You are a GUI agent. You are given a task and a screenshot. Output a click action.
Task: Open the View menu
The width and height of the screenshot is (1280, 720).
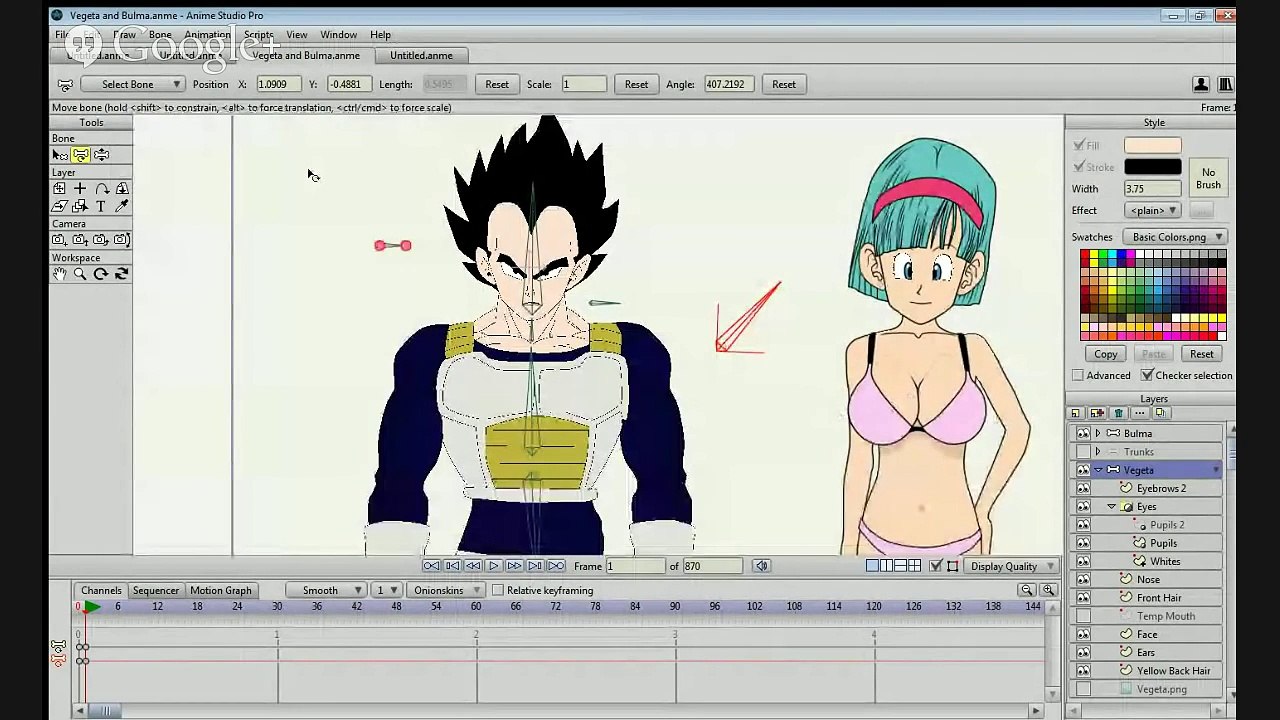(297, 35)
